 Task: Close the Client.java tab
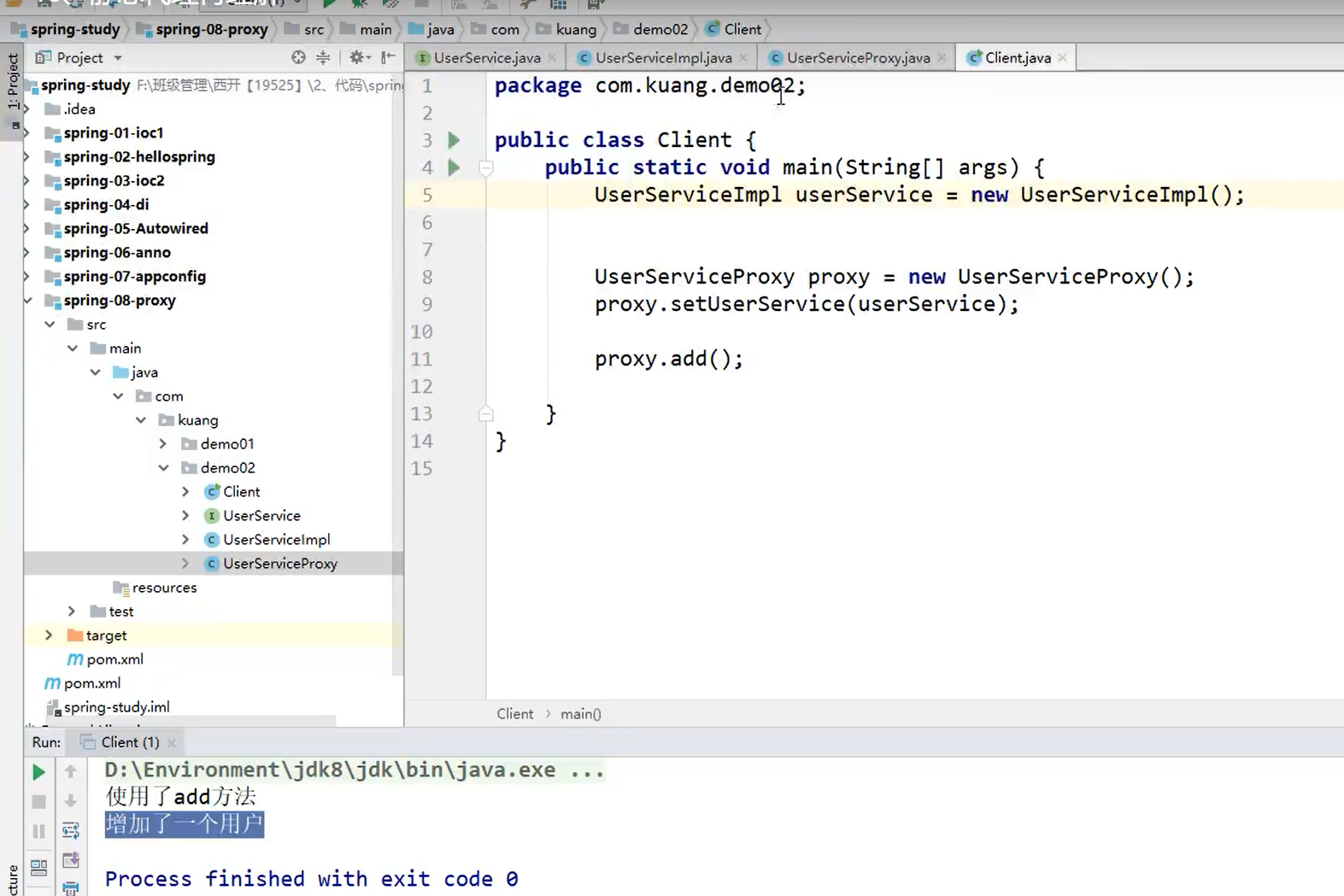[1062, 58]
